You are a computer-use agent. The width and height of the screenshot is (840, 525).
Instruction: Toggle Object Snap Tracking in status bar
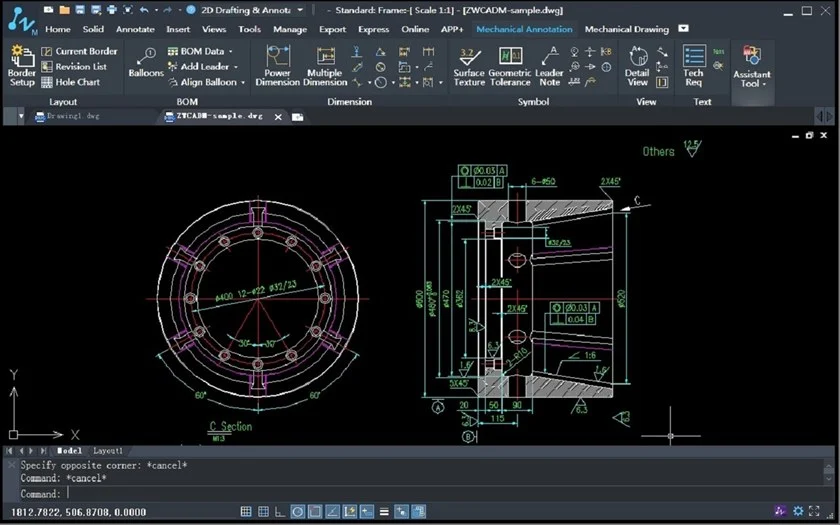[332, 512]
